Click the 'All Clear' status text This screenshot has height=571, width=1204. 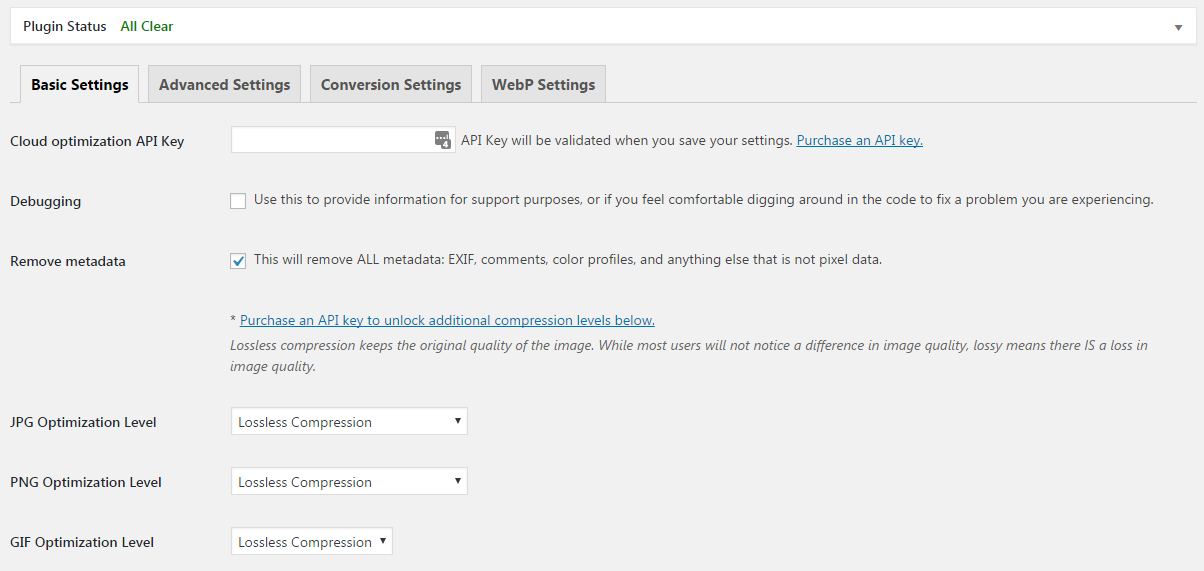[x=147, y=26]
